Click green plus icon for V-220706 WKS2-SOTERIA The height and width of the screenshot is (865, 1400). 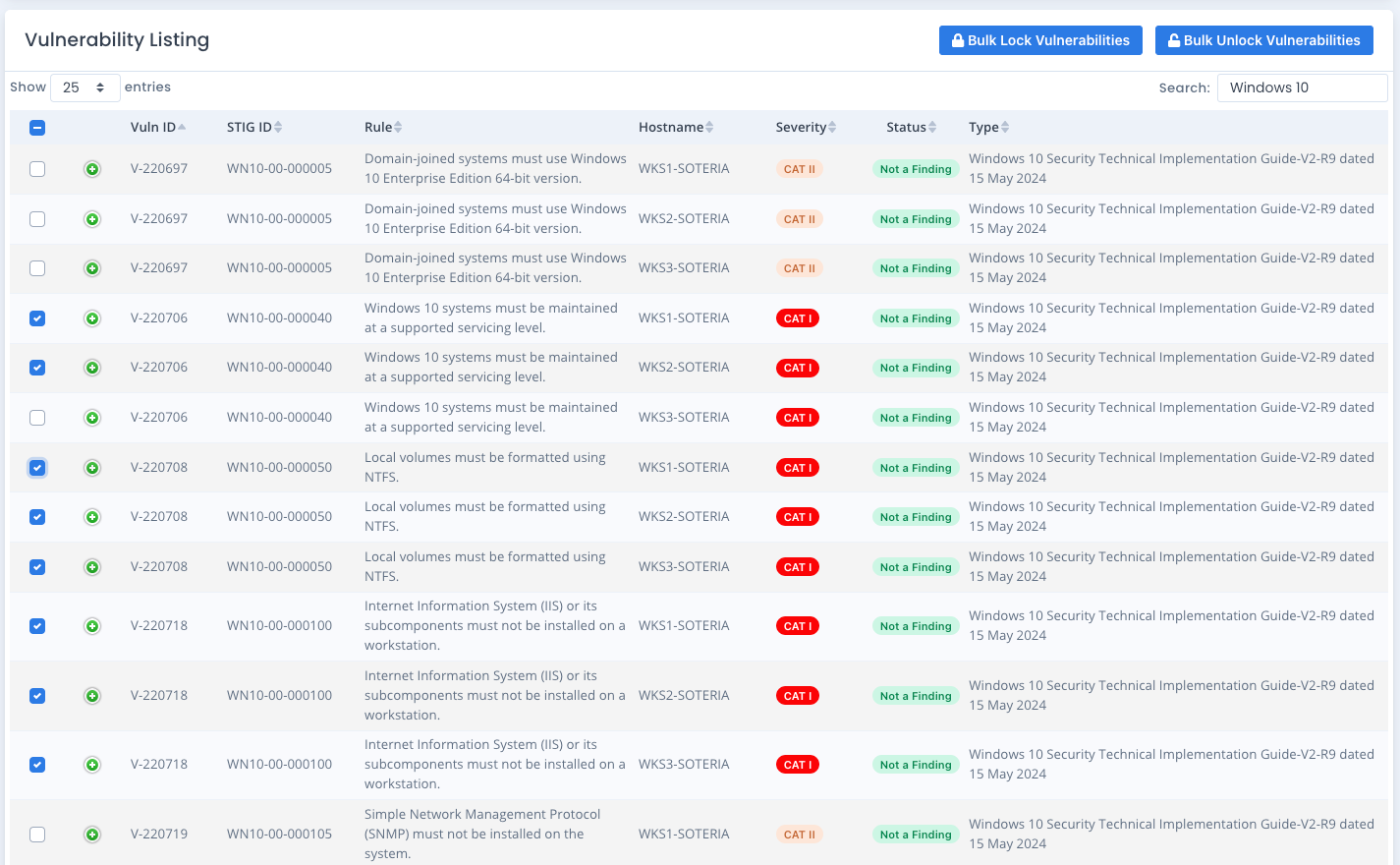[92, 368]
